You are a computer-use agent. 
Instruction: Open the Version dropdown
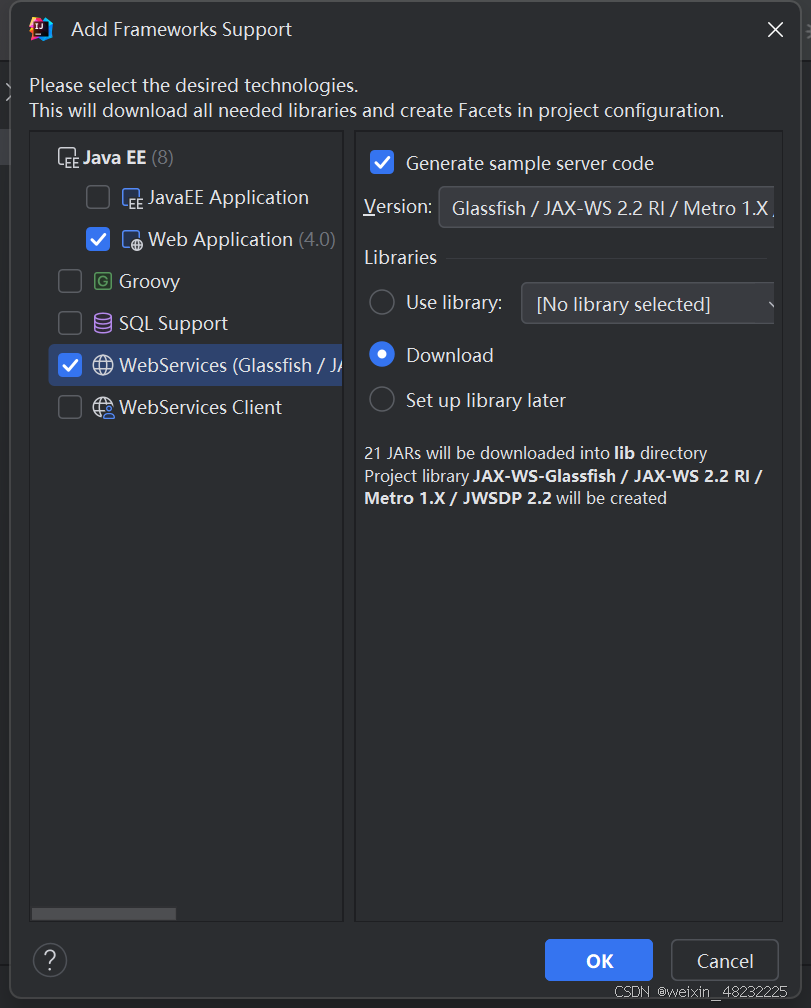coord(606,208)
